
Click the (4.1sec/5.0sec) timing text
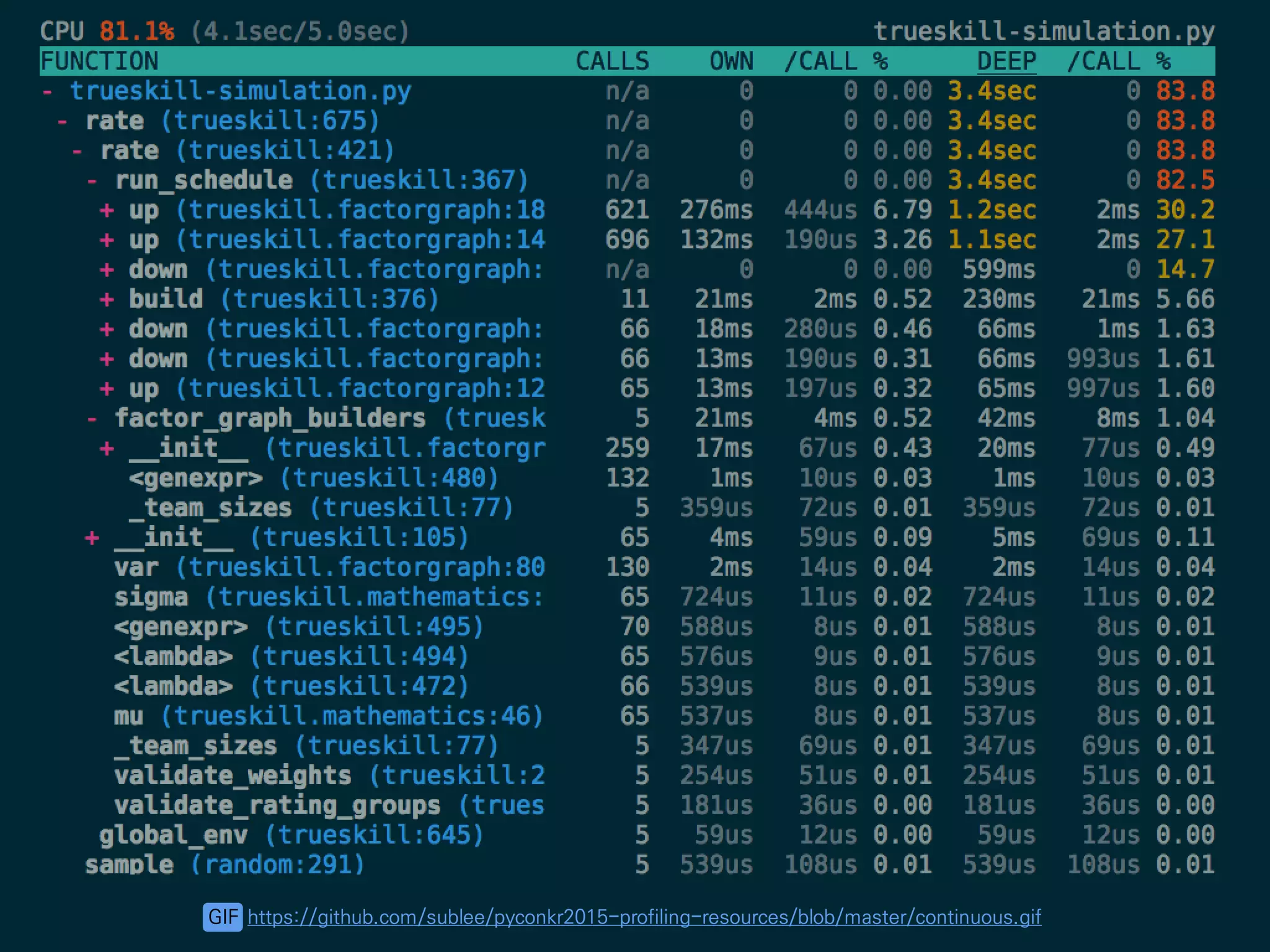pos(300,32)
